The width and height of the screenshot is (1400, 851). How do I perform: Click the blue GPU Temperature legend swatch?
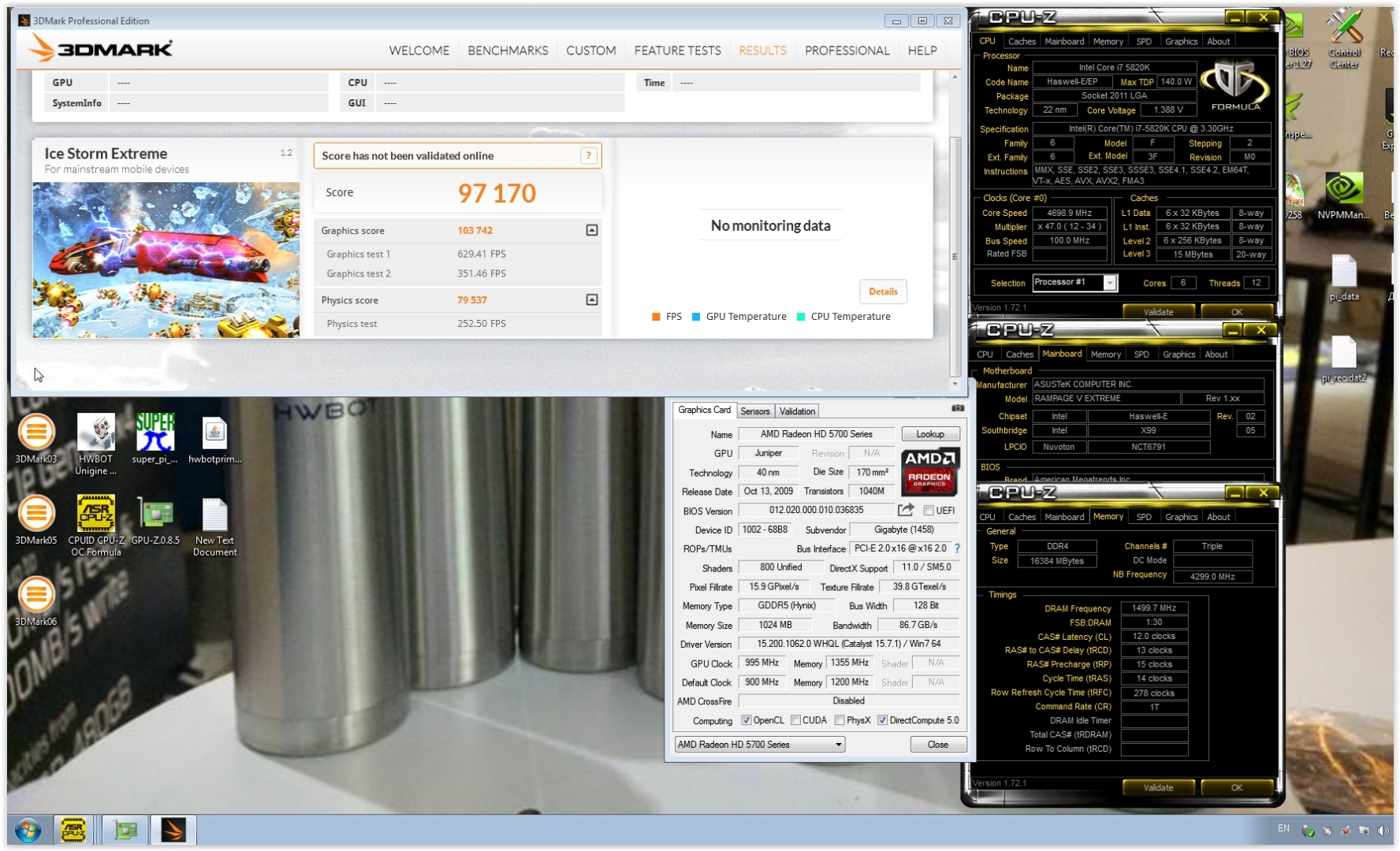click(696, 317)
